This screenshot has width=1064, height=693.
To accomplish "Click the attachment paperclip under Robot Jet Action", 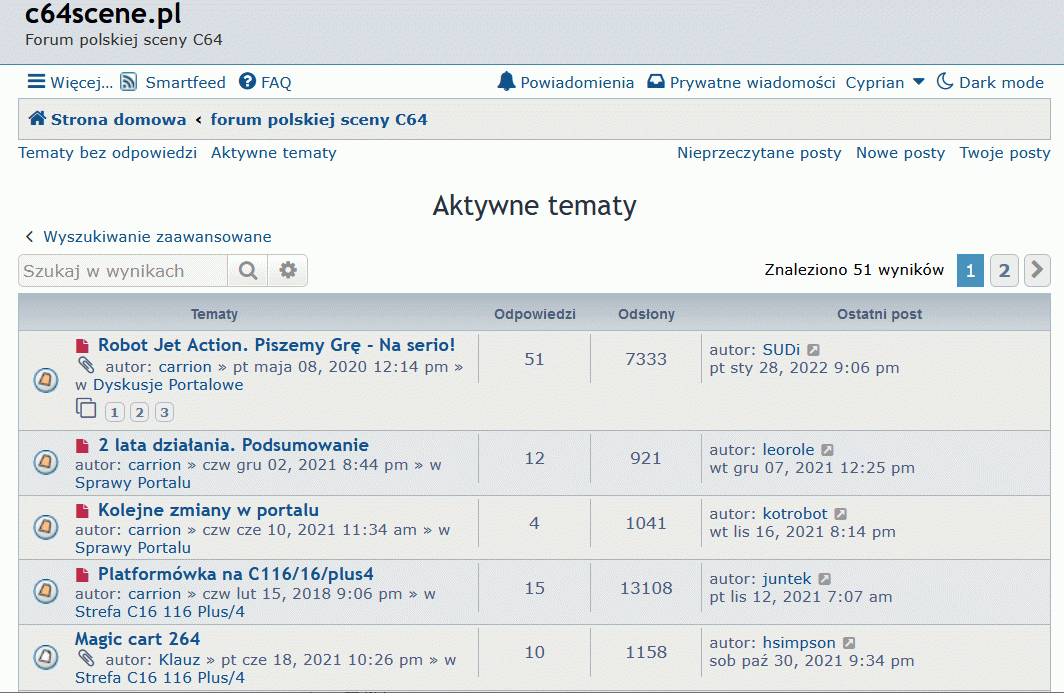I will point(86,366).
